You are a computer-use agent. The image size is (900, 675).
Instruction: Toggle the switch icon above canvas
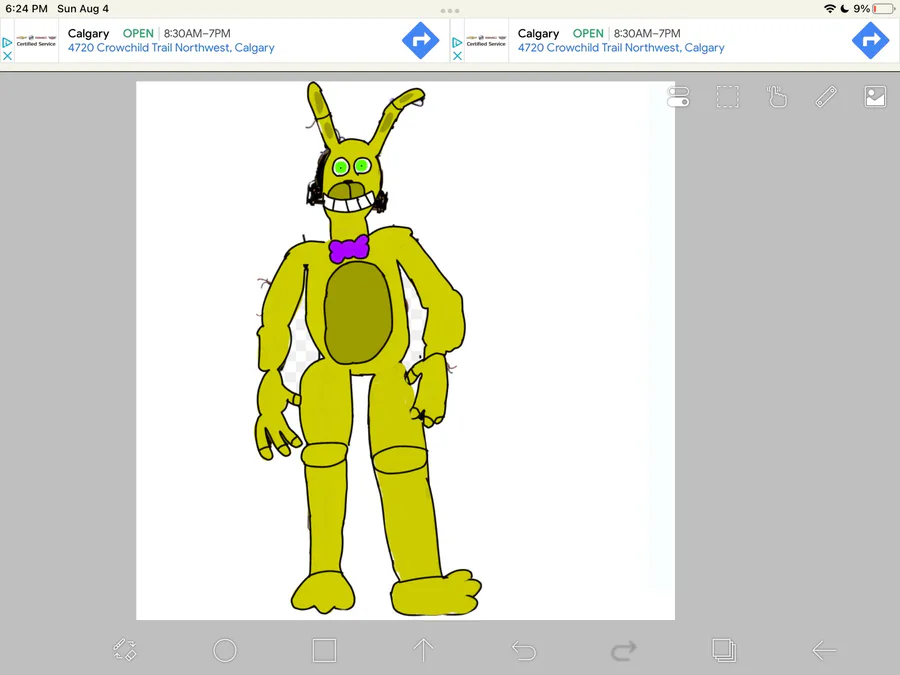[678, 96]
